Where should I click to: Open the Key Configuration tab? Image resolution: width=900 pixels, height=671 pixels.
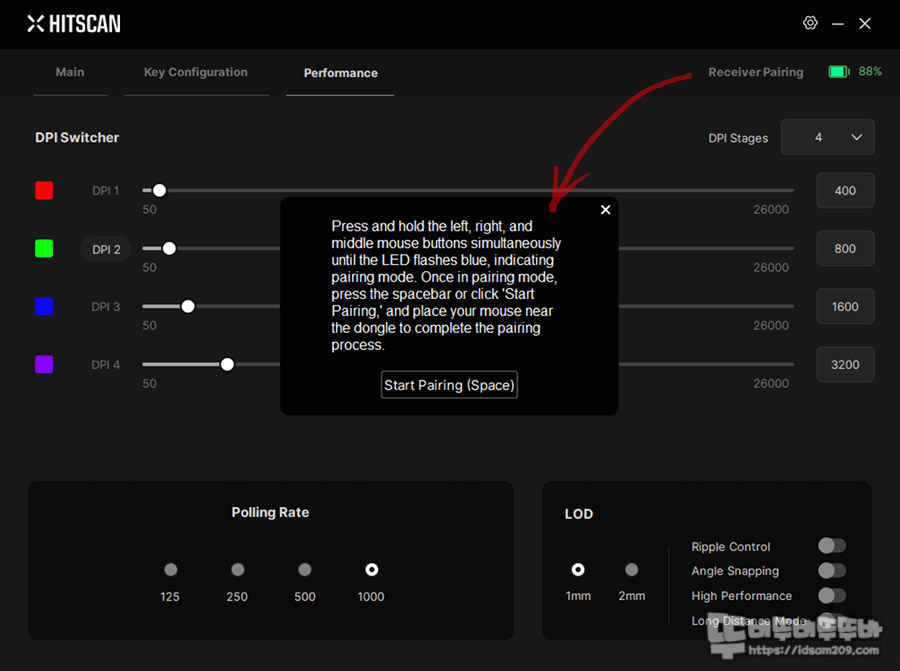coord(196,72)
